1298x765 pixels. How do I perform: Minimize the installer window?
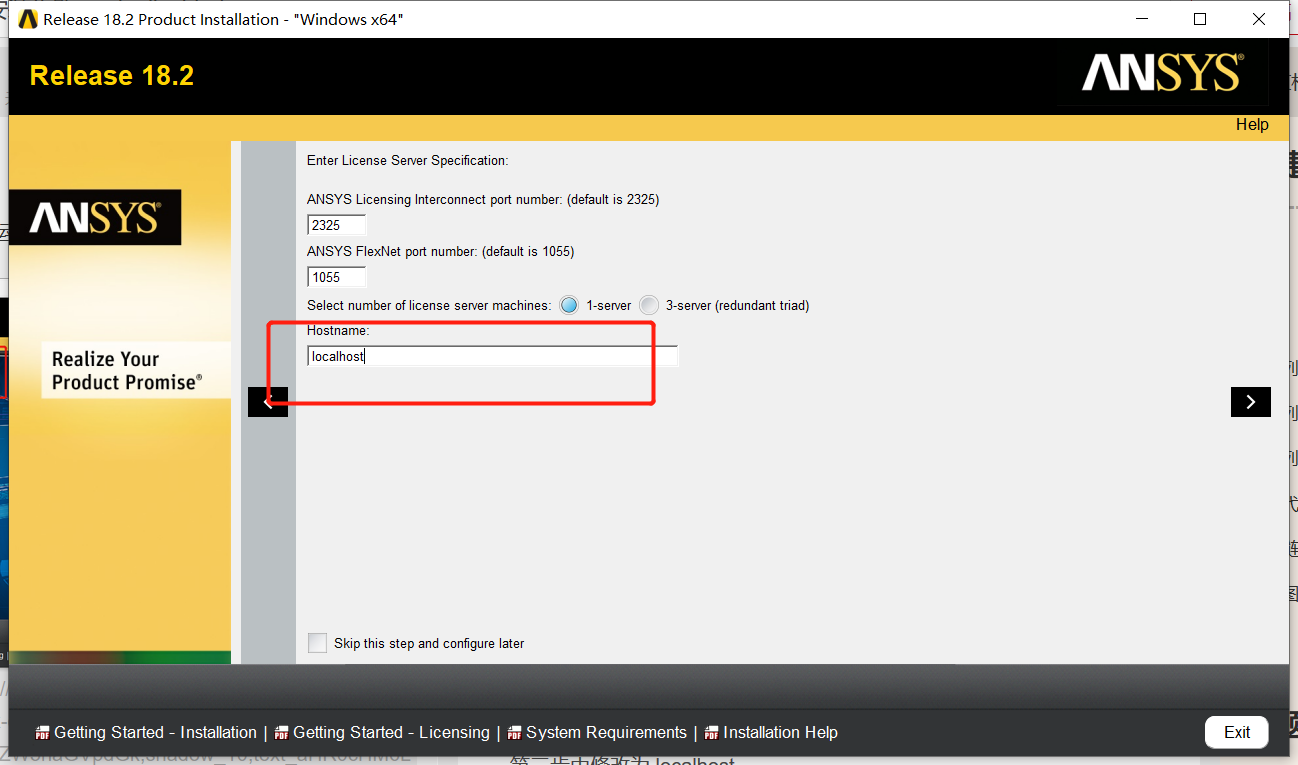coord(1142,19)
